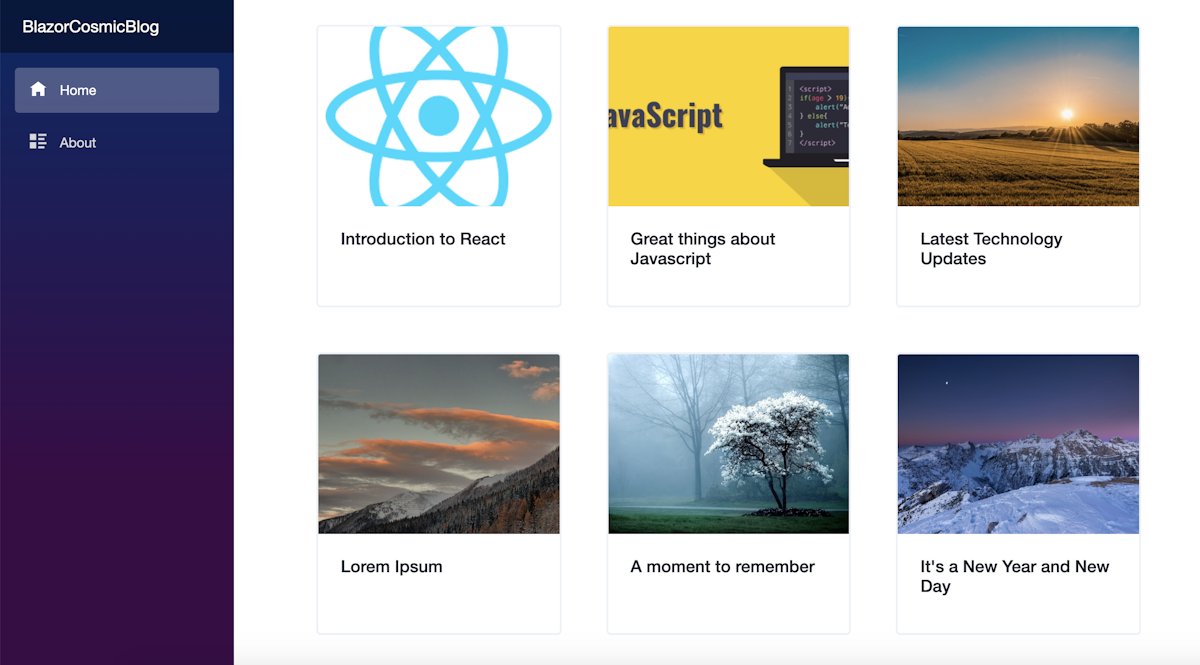Click the foggy white tree thumbnail

728,444
